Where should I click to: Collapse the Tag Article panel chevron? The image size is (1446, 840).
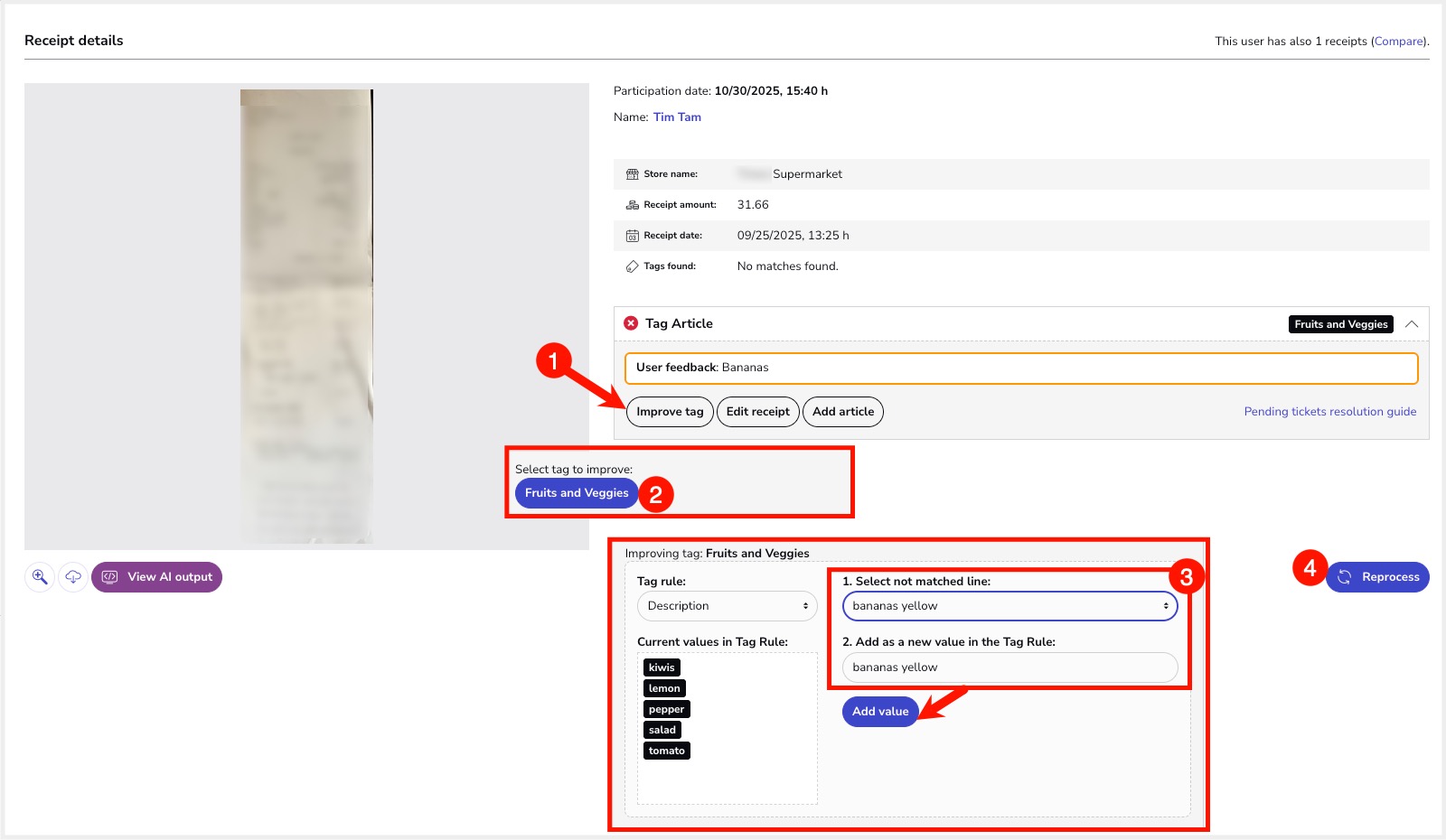click(x=1412, y=324)
